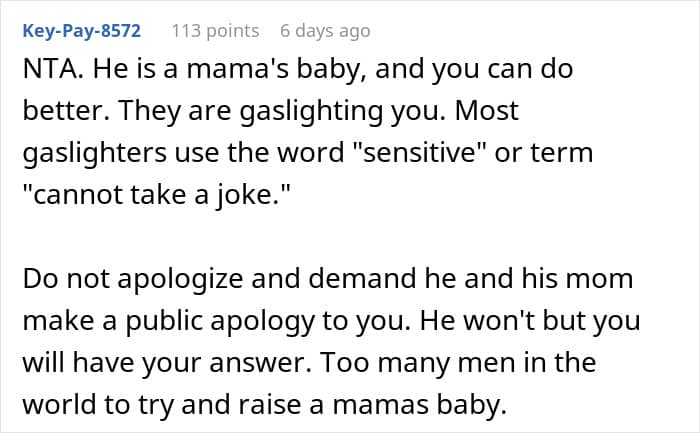Click the 6 days ago timestamp
Image resolution: width=700 pixels, height=433 pixels.
pos(325,31)
